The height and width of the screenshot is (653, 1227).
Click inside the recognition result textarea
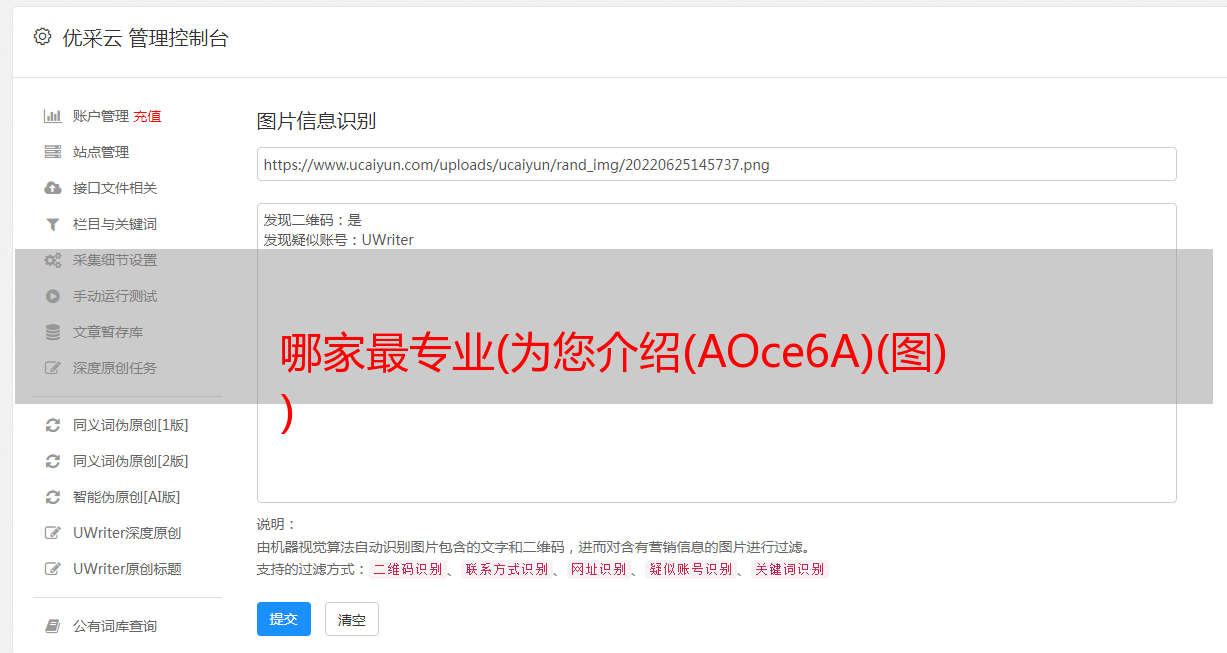pos(716,353)
